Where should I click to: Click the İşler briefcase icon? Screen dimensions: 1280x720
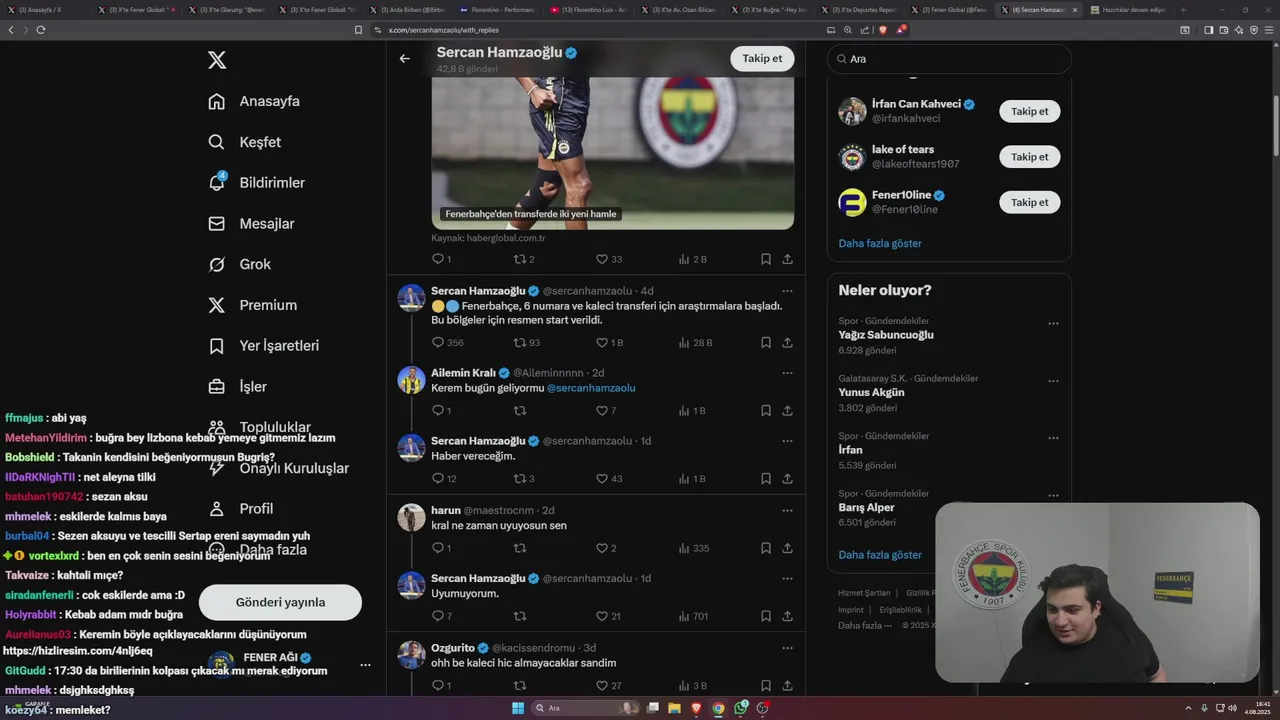click(x=216, y=386)
